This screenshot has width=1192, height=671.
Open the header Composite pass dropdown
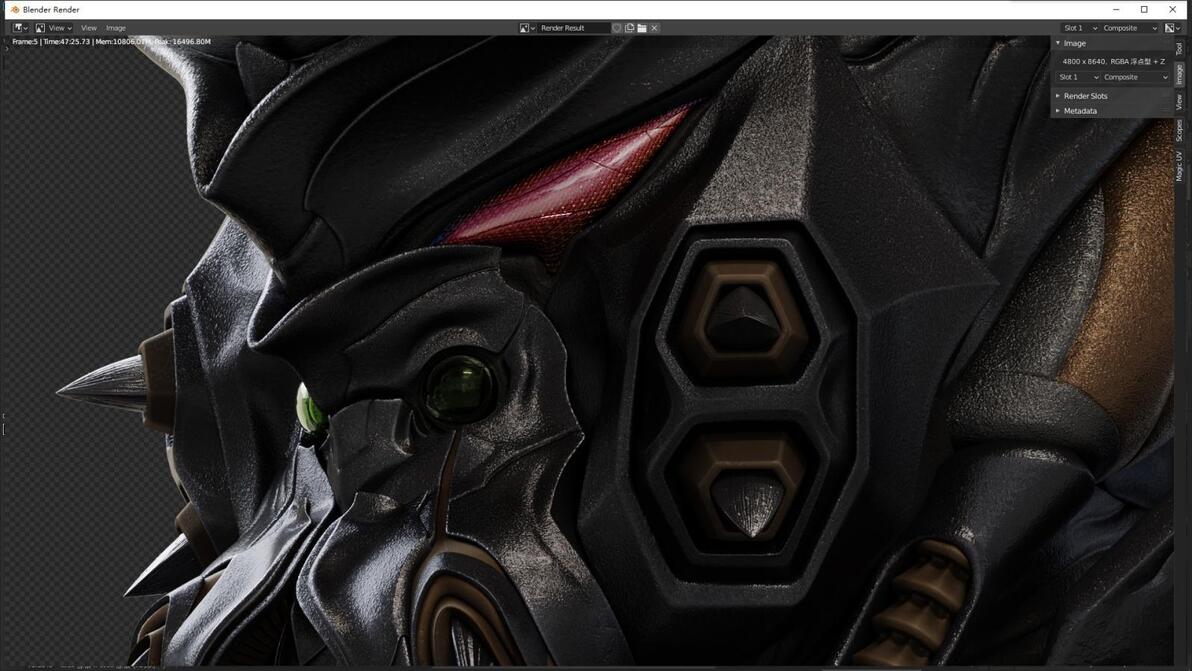coord(1130,28)
